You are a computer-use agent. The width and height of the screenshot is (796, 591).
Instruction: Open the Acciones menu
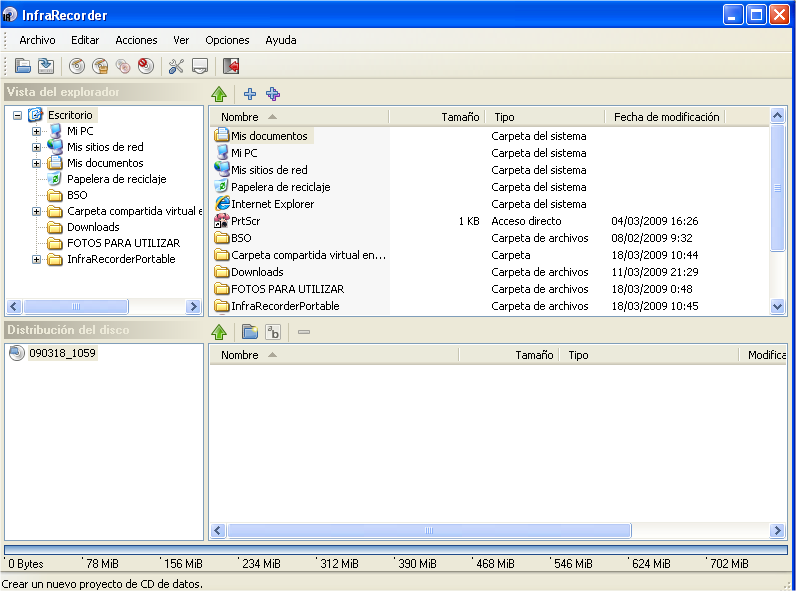pos(136,40)
